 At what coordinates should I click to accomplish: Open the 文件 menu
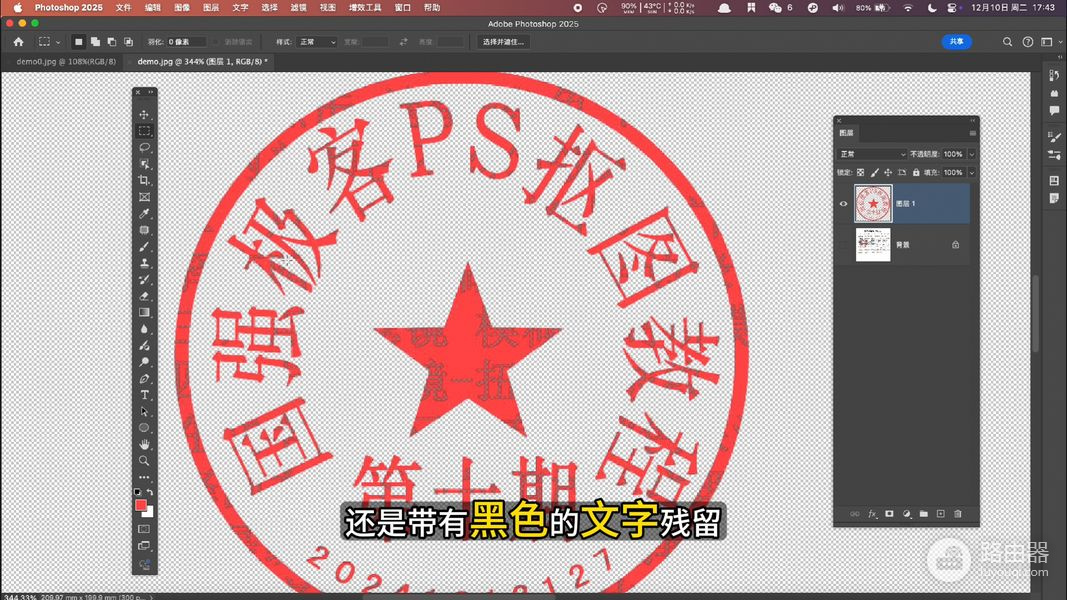123,7
